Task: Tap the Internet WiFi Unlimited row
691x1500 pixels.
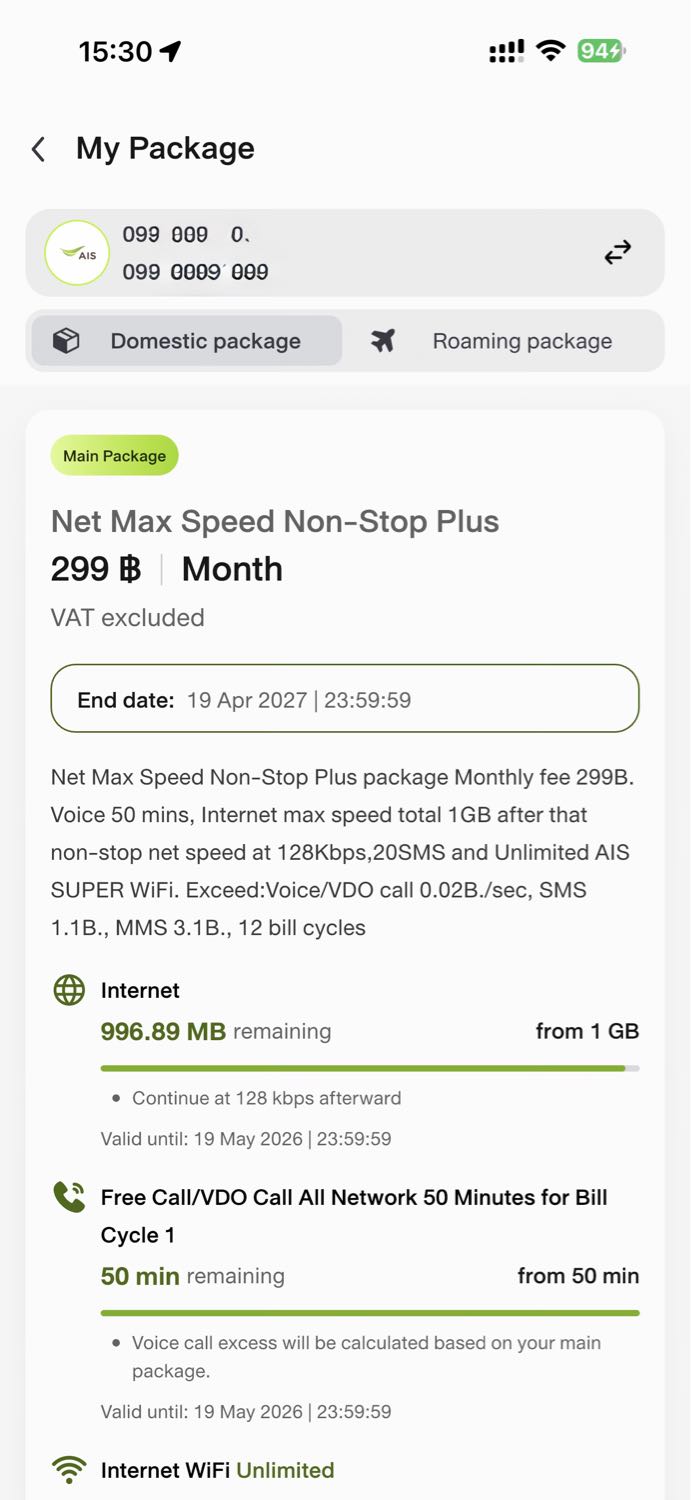Action: [217, 1470]
